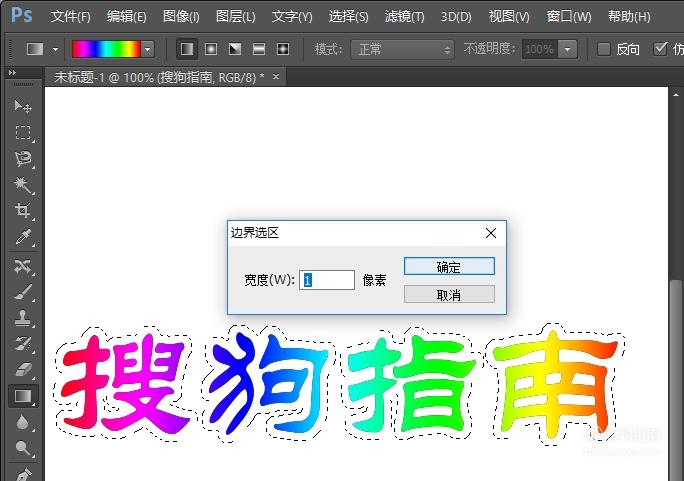684x481 pixels.
Task: Open the gradient picker dropdown arrow
Action: (x=148, y=49)
